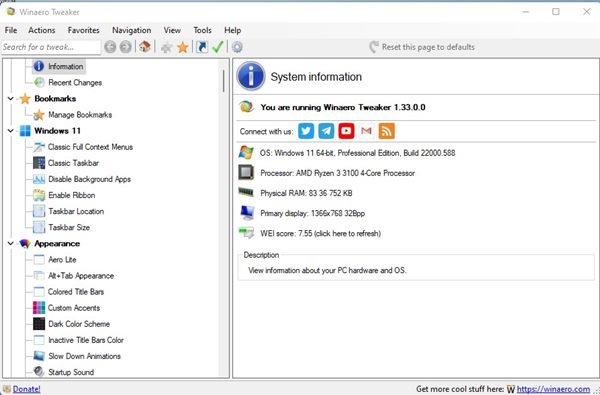
Task: Click Reset this page to defaults
Action: tap(422, 47)
